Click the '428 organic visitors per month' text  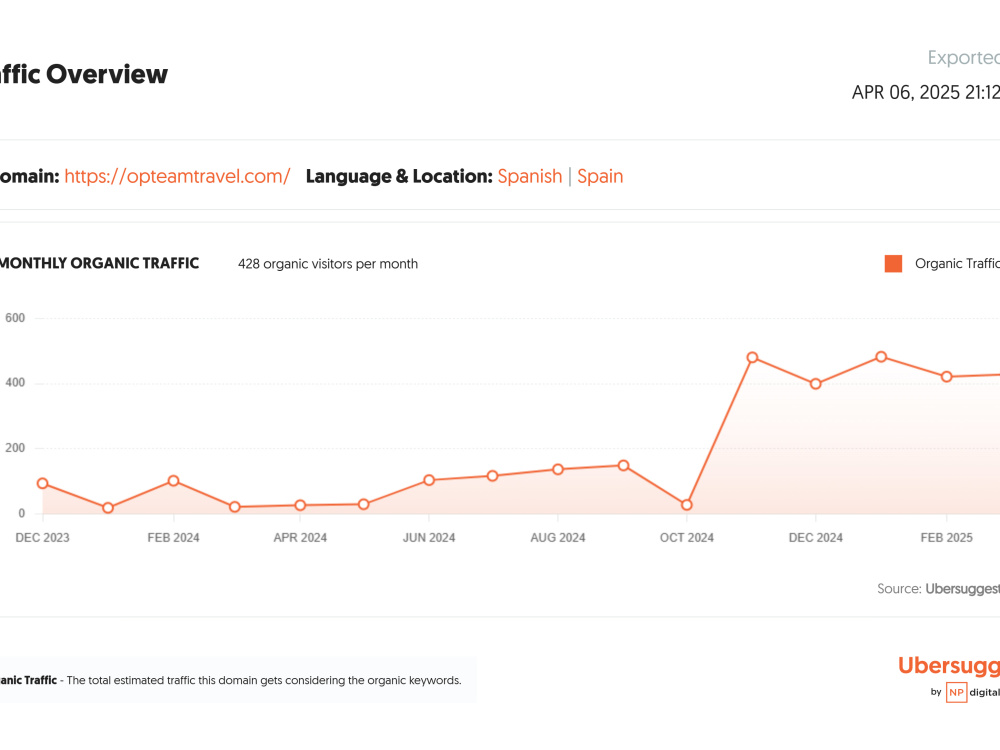(328, 264)
